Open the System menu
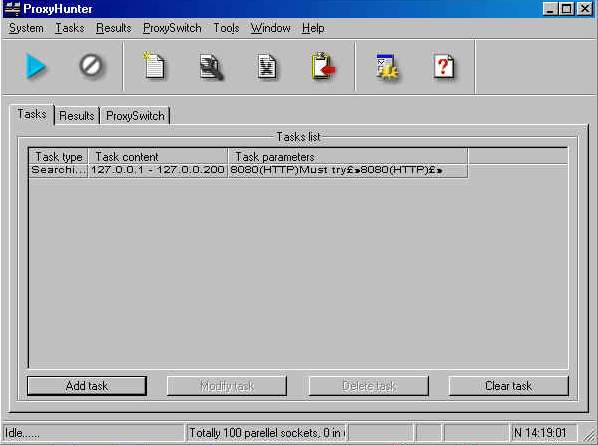This screenshot has height=445, width=598. click(x=26, y=28)
